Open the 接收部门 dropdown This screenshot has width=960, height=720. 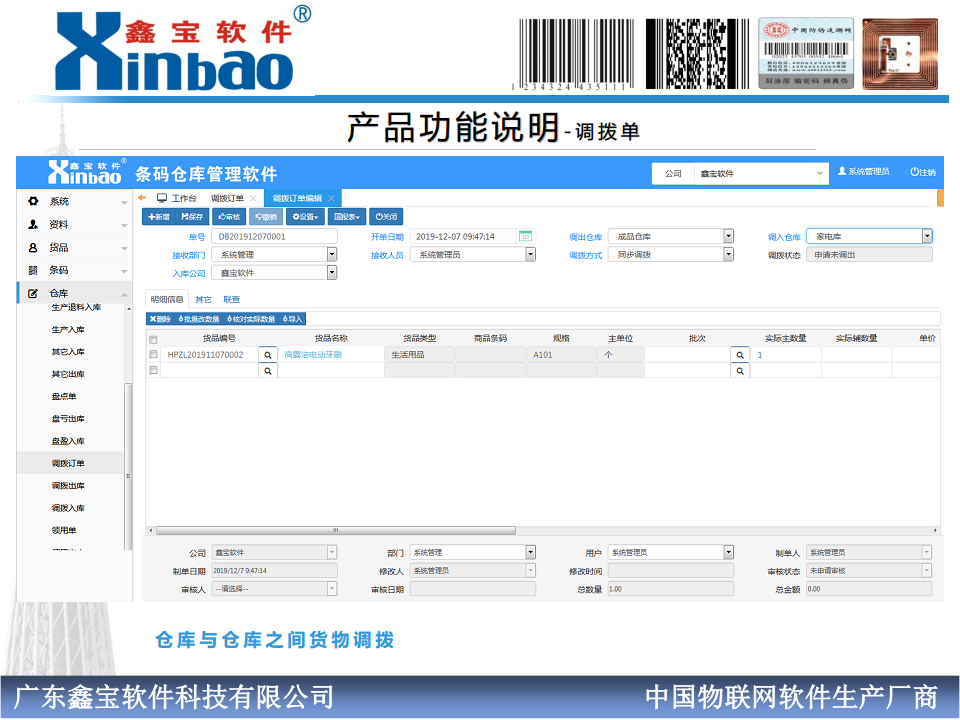(332, 255)
